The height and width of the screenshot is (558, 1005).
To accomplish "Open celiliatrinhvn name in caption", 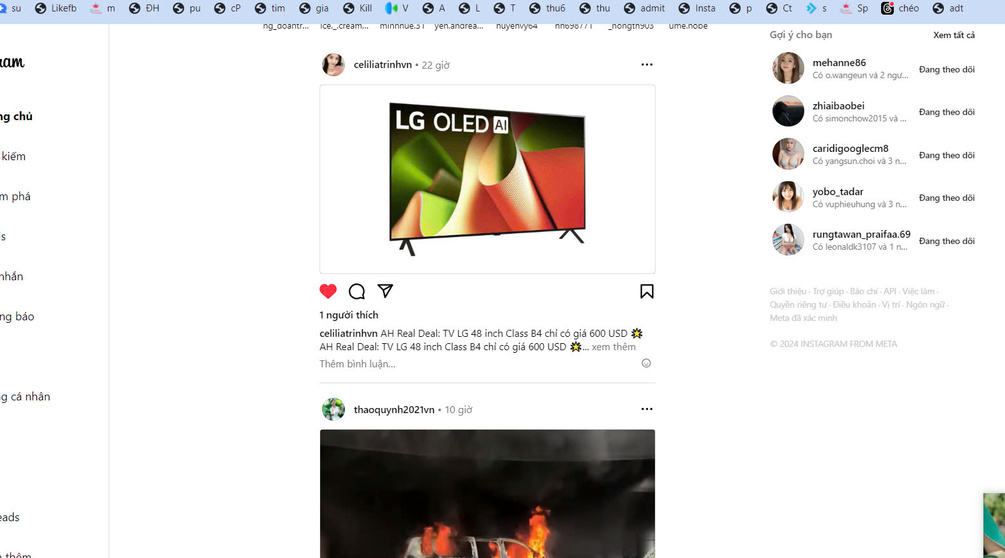I will [x=349, y=333].
